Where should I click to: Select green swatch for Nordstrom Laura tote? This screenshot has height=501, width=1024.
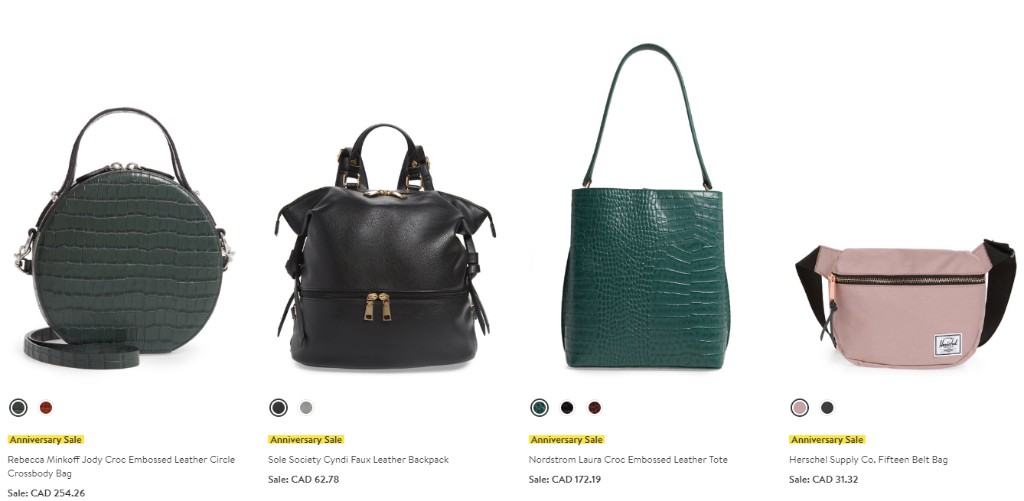539,408
